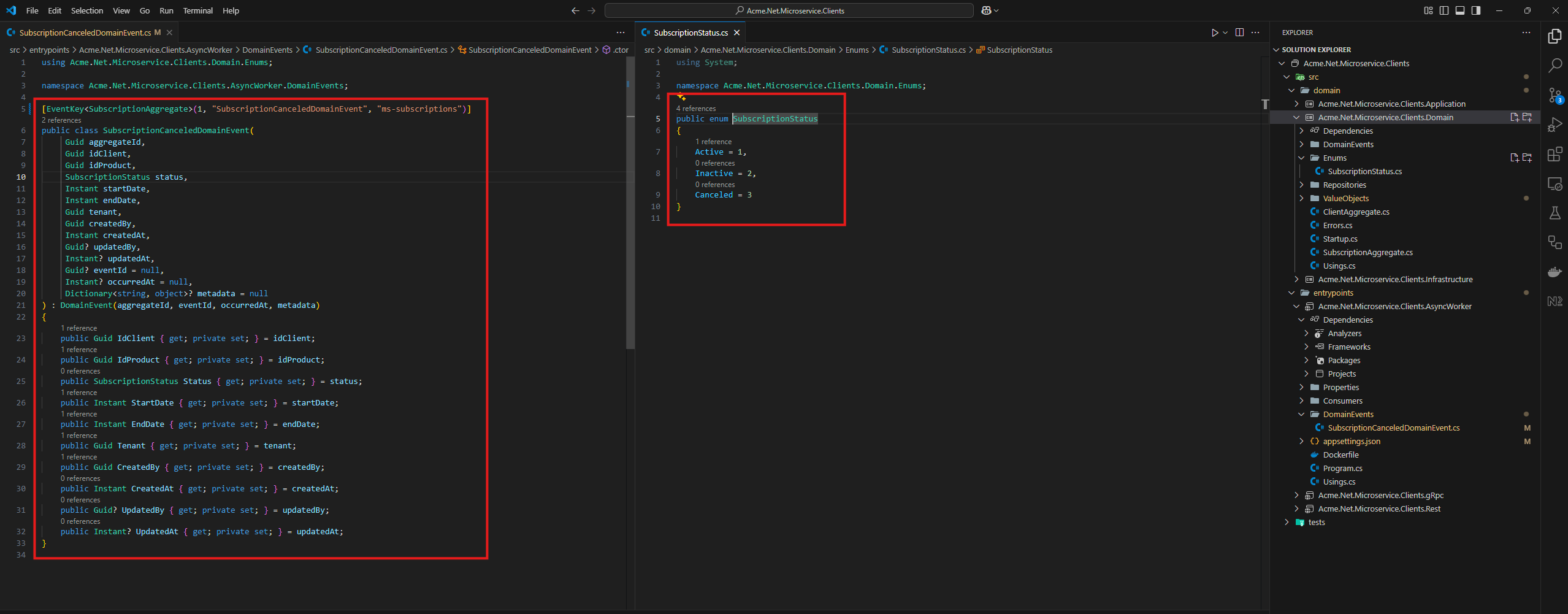Open Dockerfile in the explorer tree

1340,455
